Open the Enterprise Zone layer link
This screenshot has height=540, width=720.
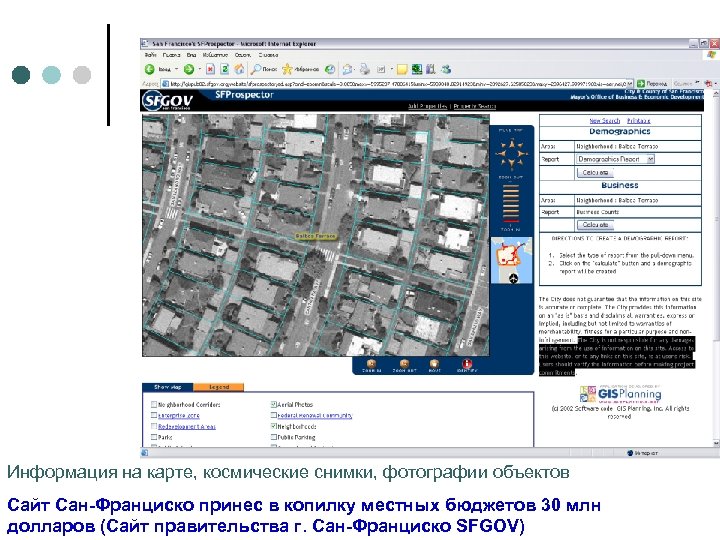click(x=179, y=415)
